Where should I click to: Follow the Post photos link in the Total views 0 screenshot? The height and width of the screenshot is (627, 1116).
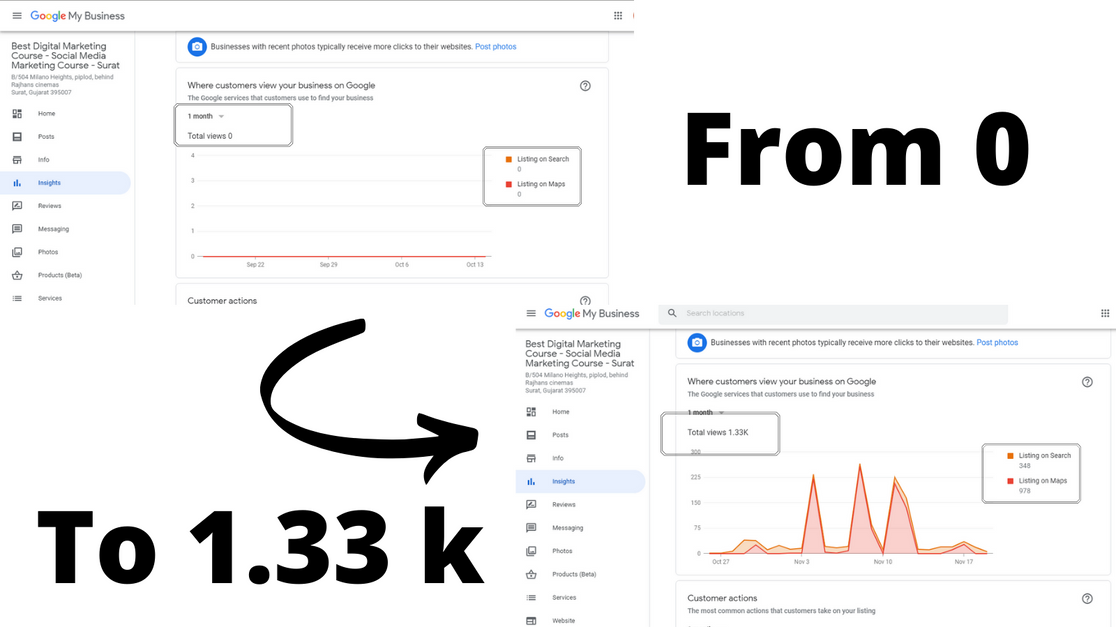(495, 47)
